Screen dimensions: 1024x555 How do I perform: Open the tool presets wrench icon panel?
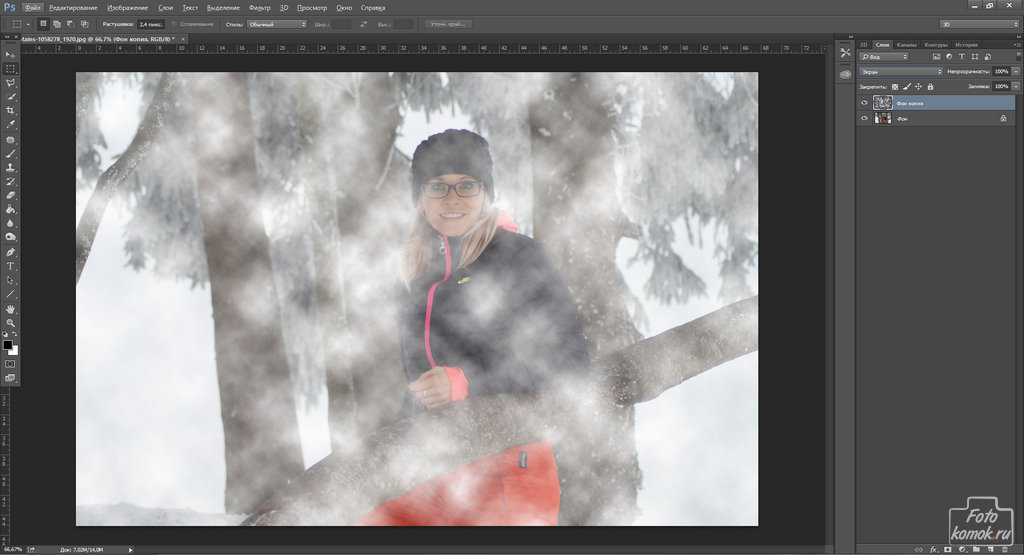(x=845, y=53)
